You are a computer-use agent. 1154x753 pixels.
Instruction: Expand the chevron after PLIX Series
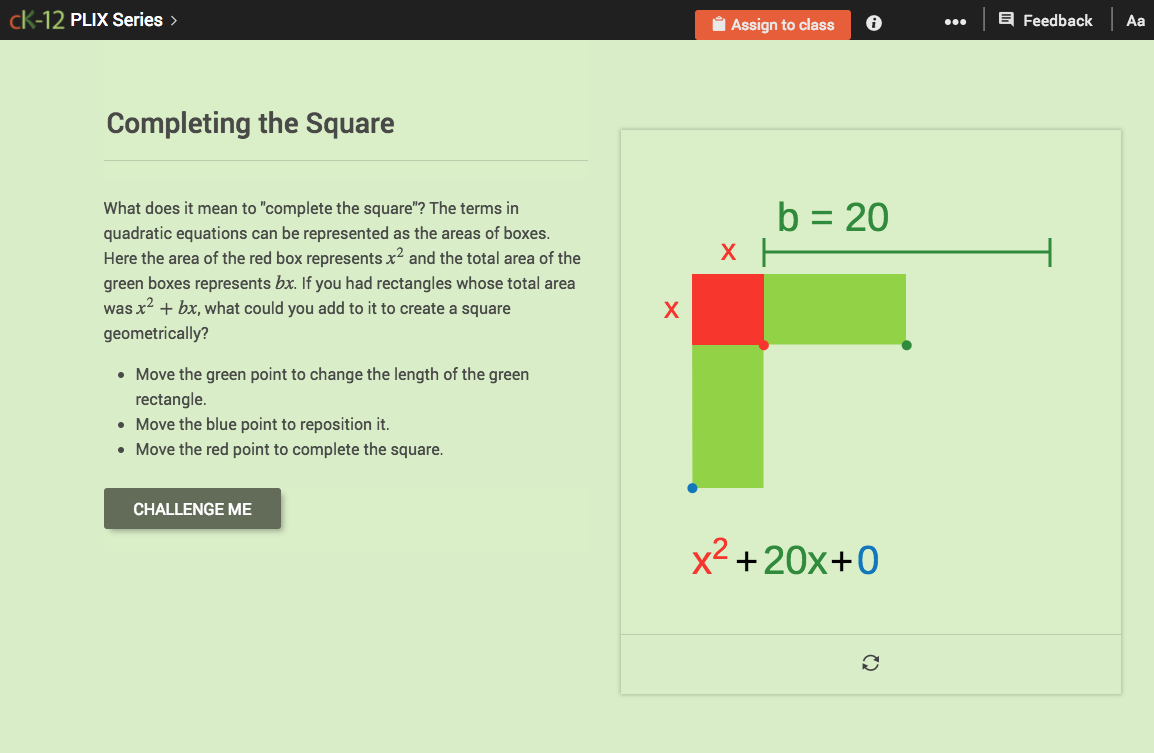tap(172, 19)
